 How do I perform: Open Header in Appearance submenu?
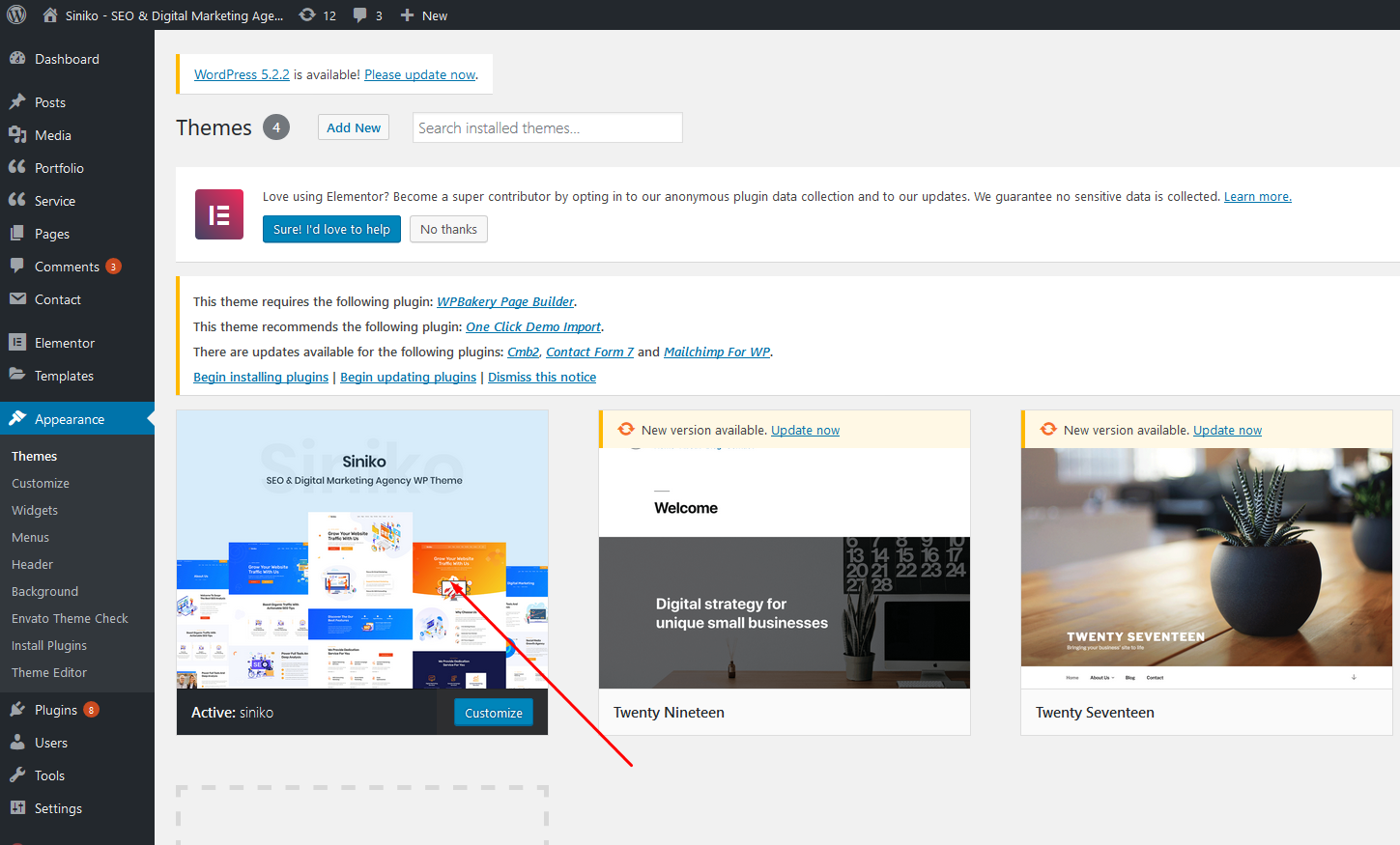pyautogui.click(x=32, y=564)
